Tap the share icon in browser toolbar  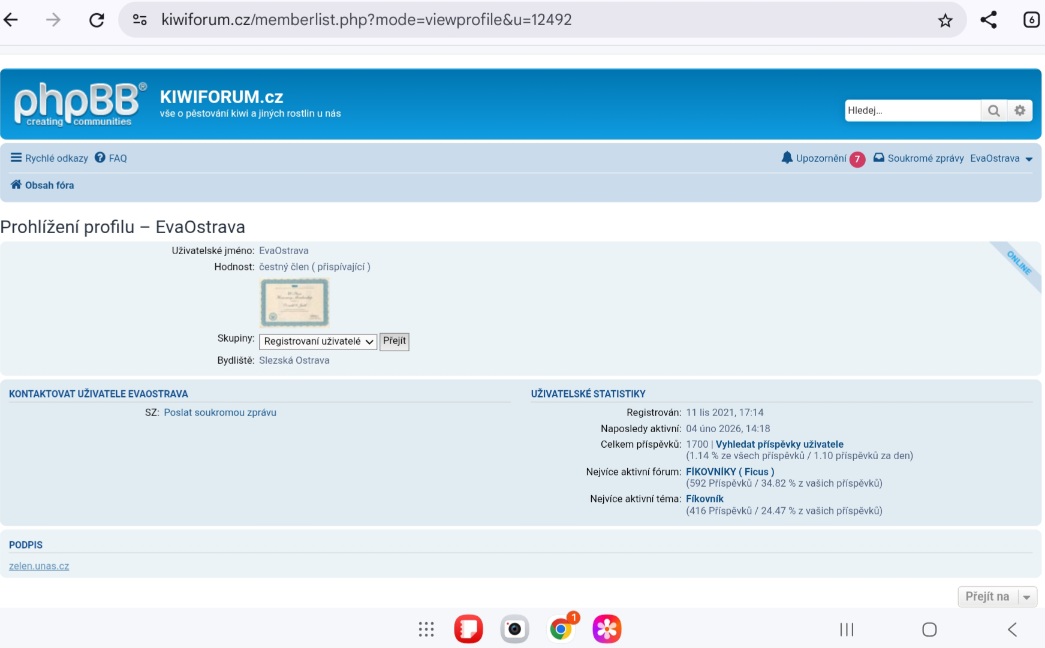pyautogui.click(x=989, y=20)
